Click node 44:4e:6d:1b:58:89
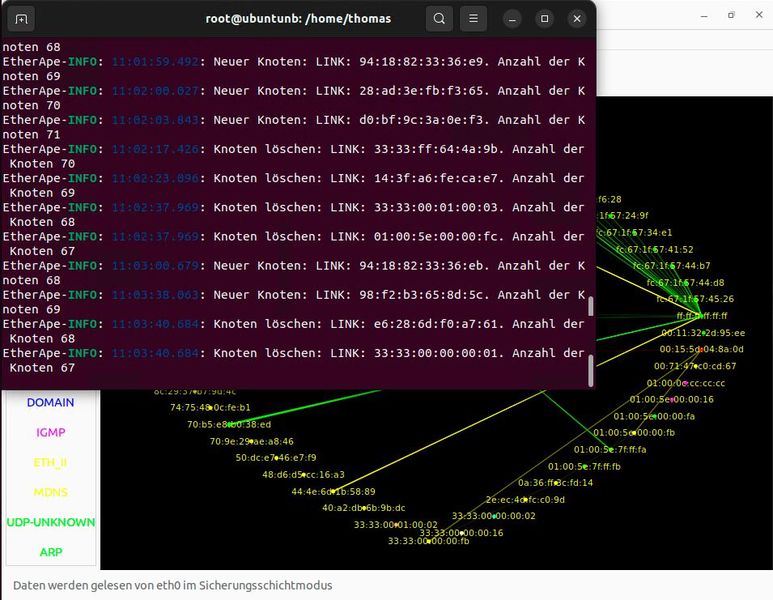Viewport: 773px width, 600px height. 333,492
